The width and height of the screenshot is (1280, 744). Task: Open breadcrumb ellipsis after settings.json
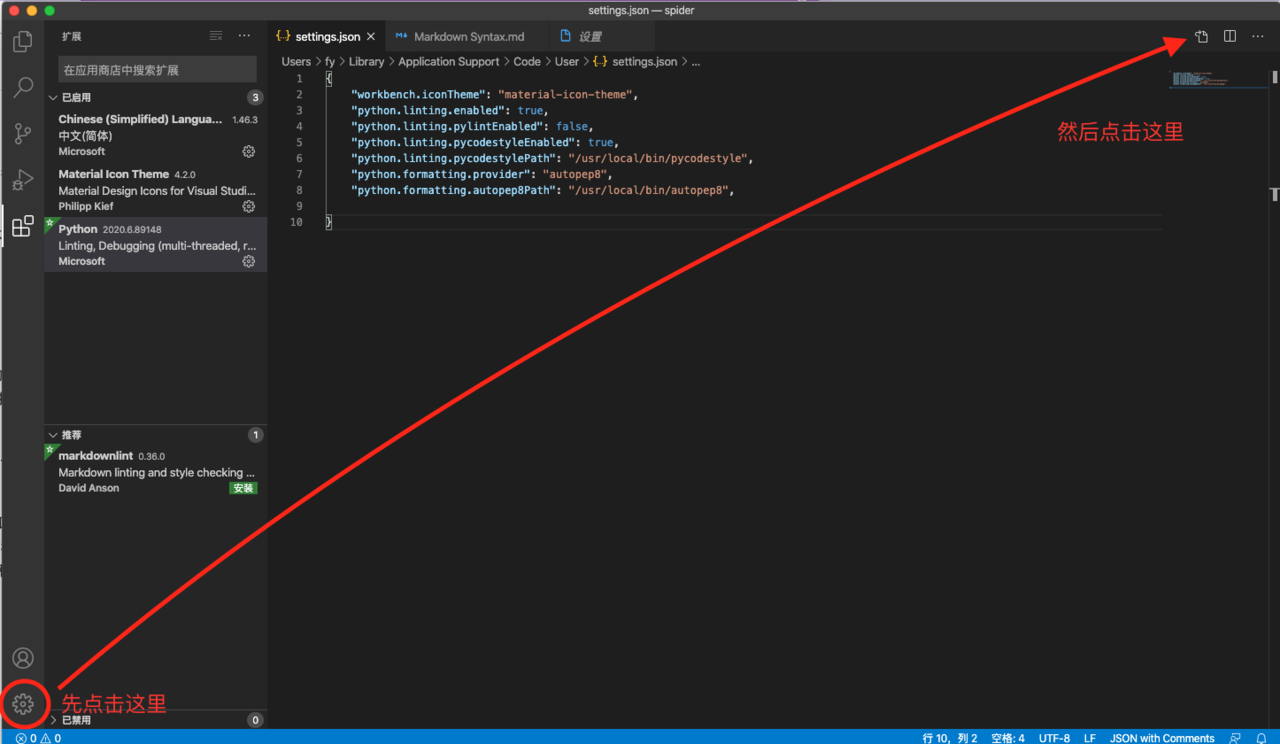pyautogui.click(x=696, y=62)
